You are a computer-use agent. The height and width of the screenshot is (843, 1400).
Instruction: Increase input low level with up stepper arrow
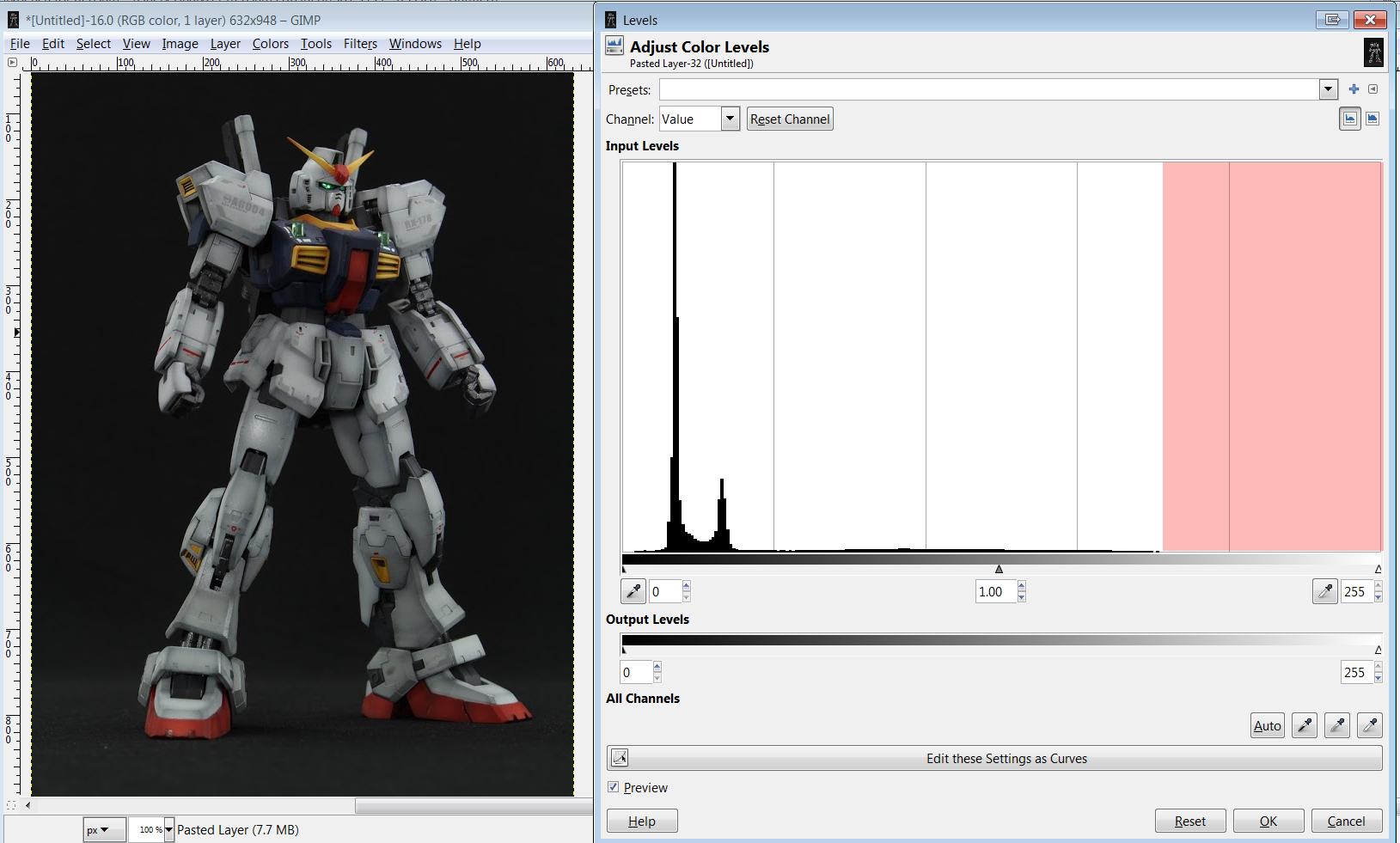686,586
